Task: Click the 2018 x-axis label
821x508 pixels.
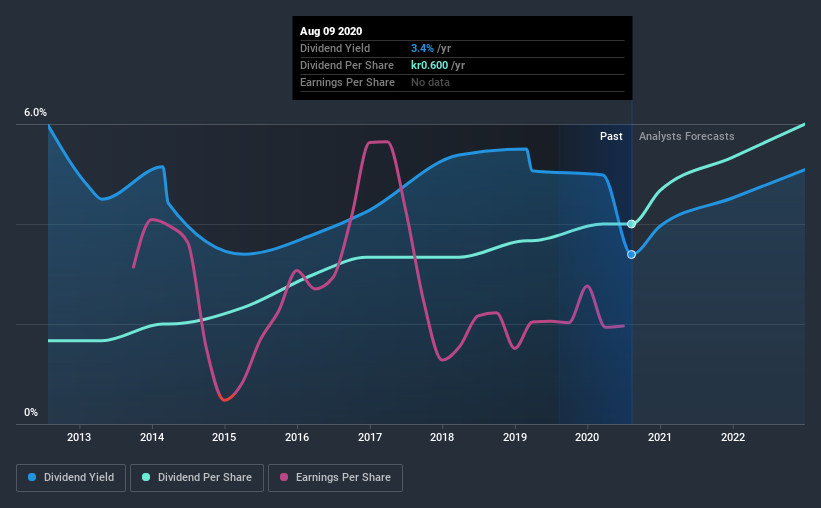Action: [x=442, y=437]
